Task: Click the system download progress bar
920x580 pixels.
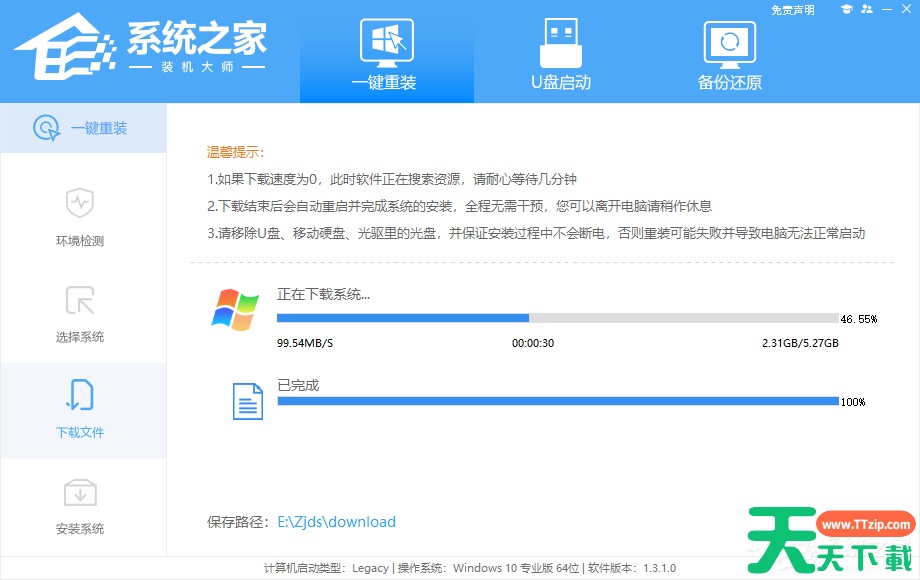Action: pos(557,318)
